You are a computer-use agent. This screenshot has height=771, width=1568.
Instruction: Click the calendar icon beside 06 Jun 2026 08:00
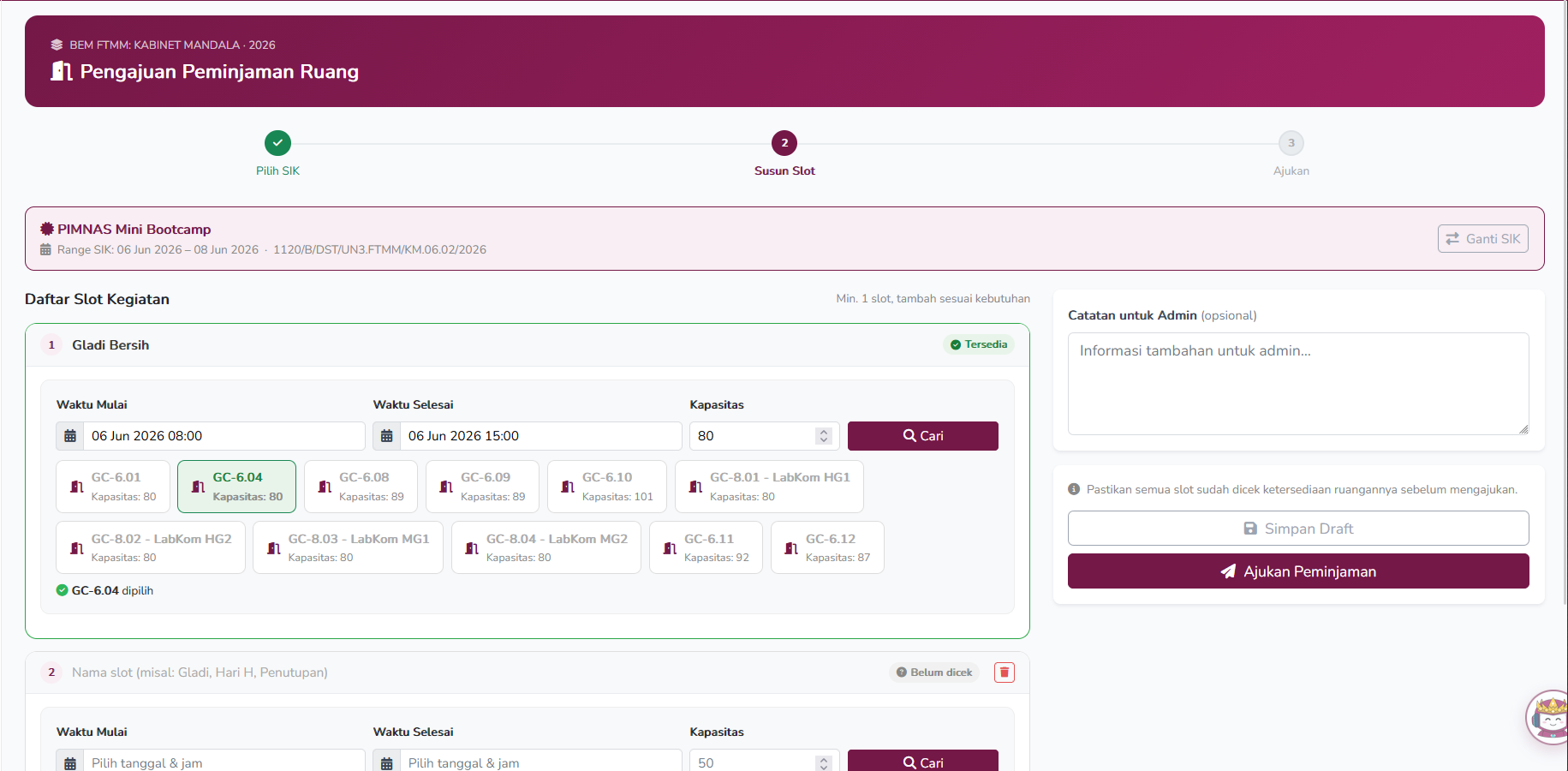tap(70, 436)
